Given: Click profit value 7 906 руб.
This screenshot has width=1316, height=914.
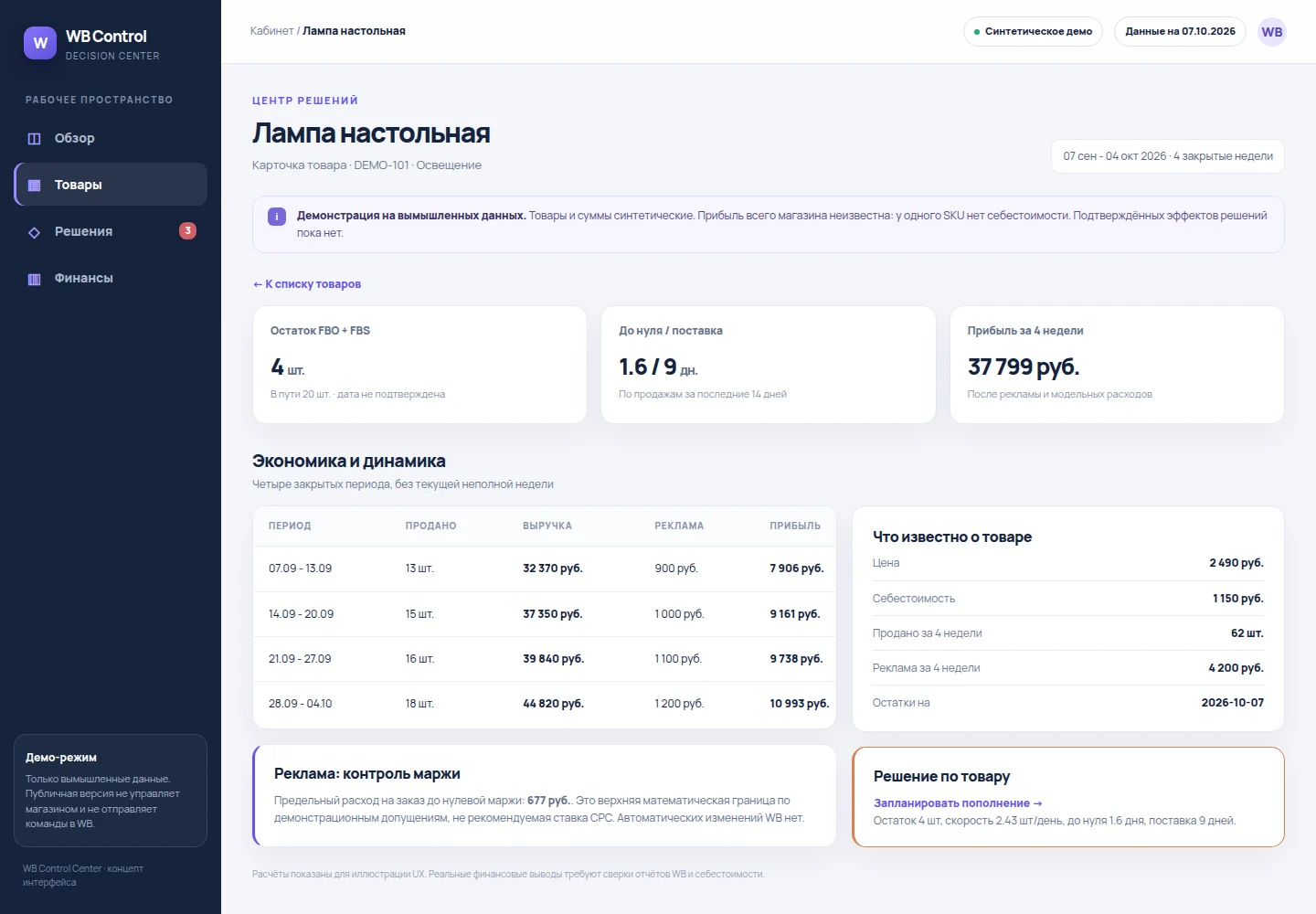Looking at the screenshot, I should pos(797,569).
